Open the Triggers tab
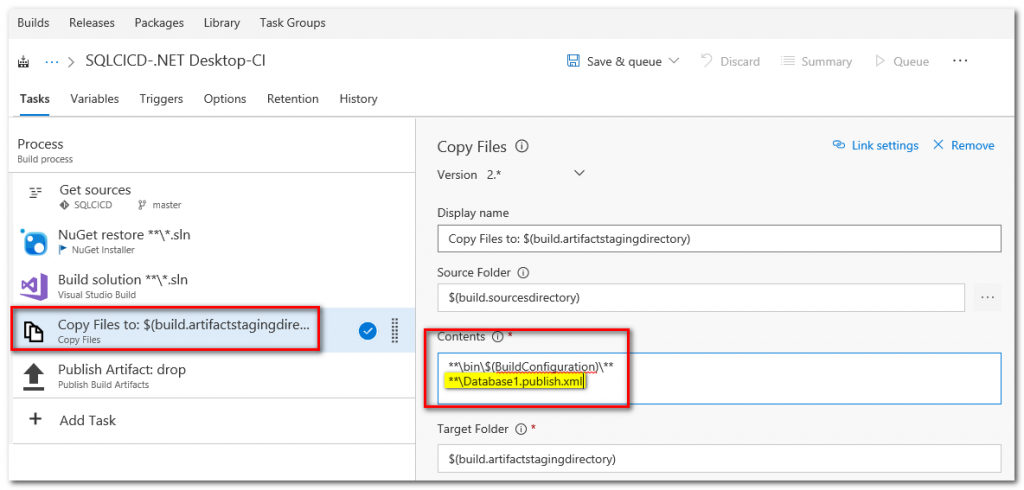The image size is (1024, 490). (x=161, y=99)
